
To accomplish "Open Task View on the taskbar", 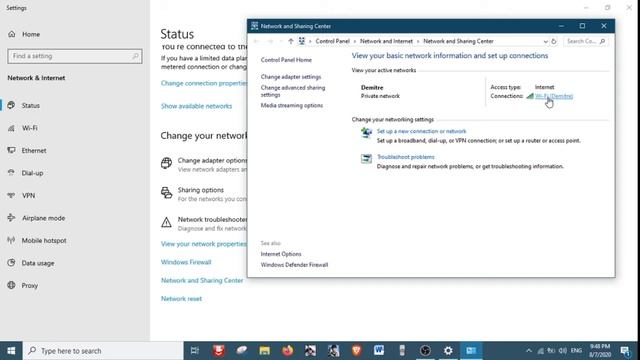I will (x=195, y=351).
